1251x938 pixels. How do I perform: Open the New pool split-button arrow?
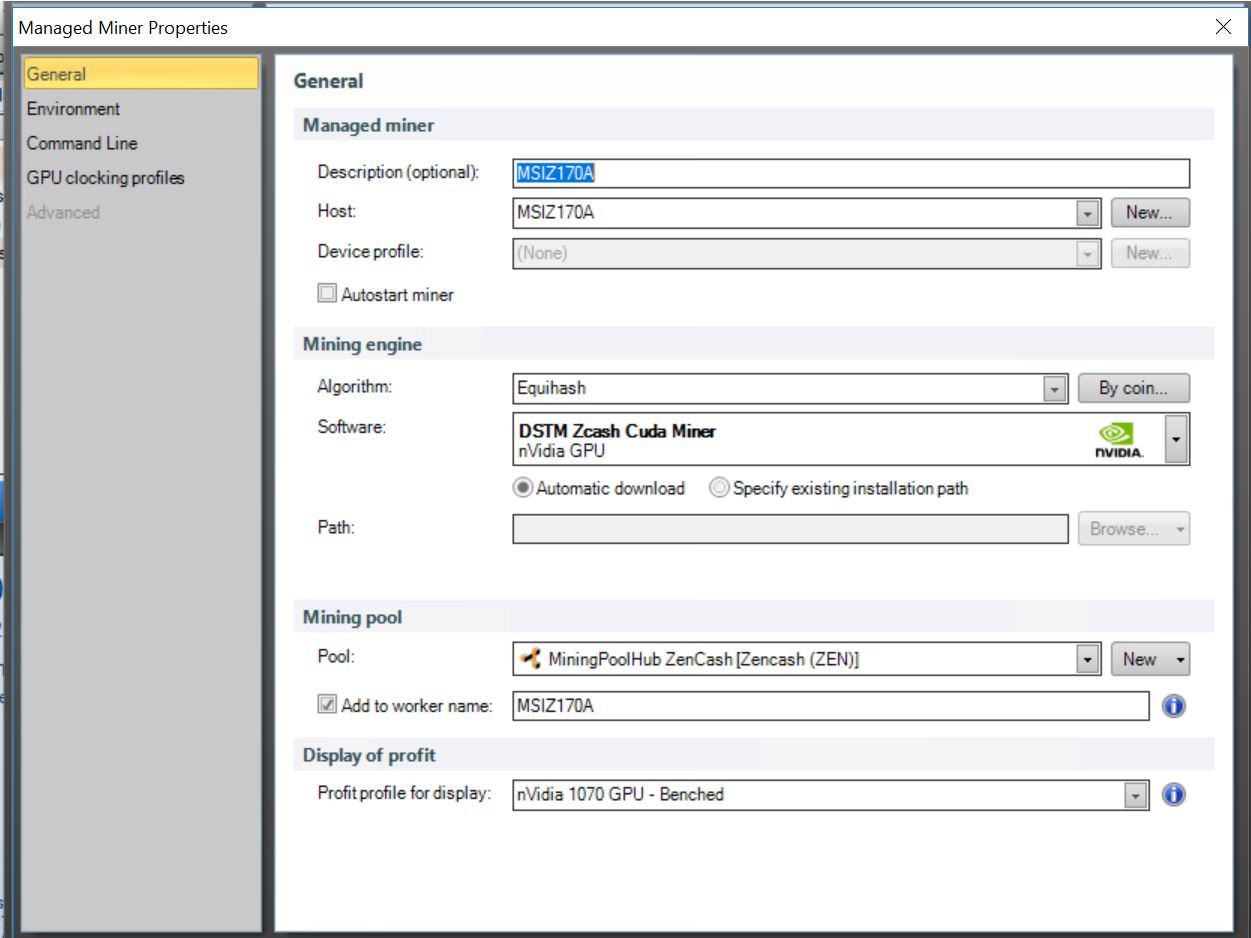(1179, 659)
